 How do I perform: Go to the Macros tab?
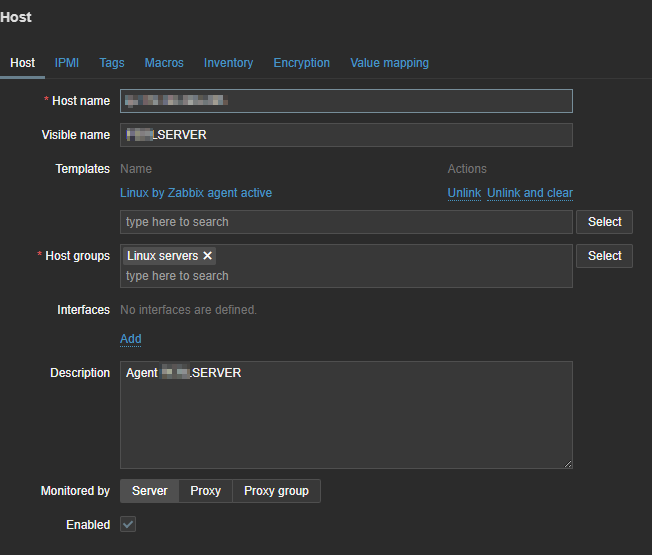[164, 63]
